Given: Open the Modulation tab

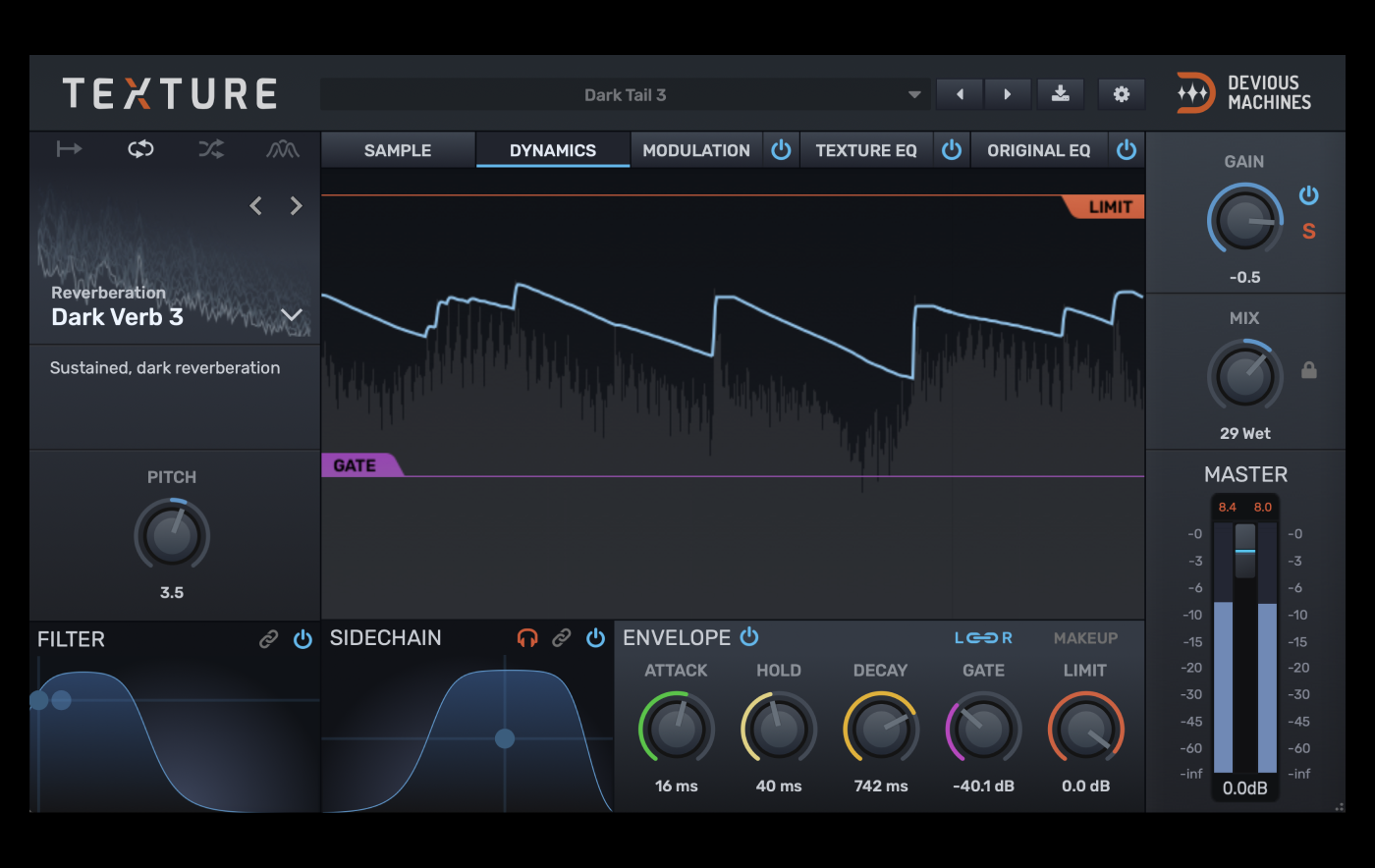Looking at the screenshot, I should click(x=696, y=150).
